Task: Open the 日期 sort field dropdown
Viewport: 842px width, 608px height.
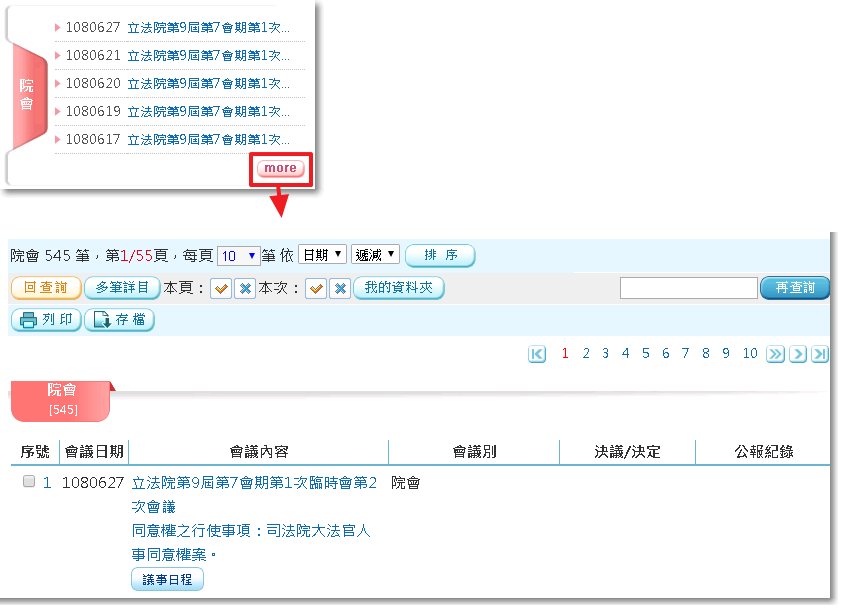Action: (x=322, y=255)
